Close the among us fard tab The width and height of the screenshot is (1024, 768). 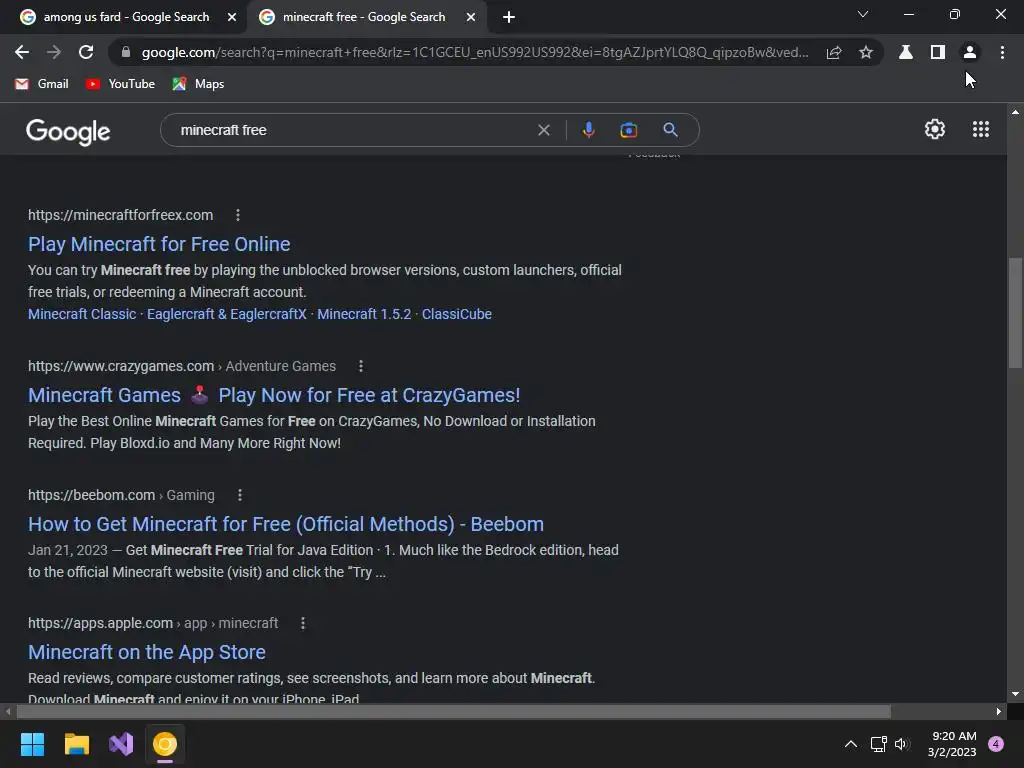232,18
